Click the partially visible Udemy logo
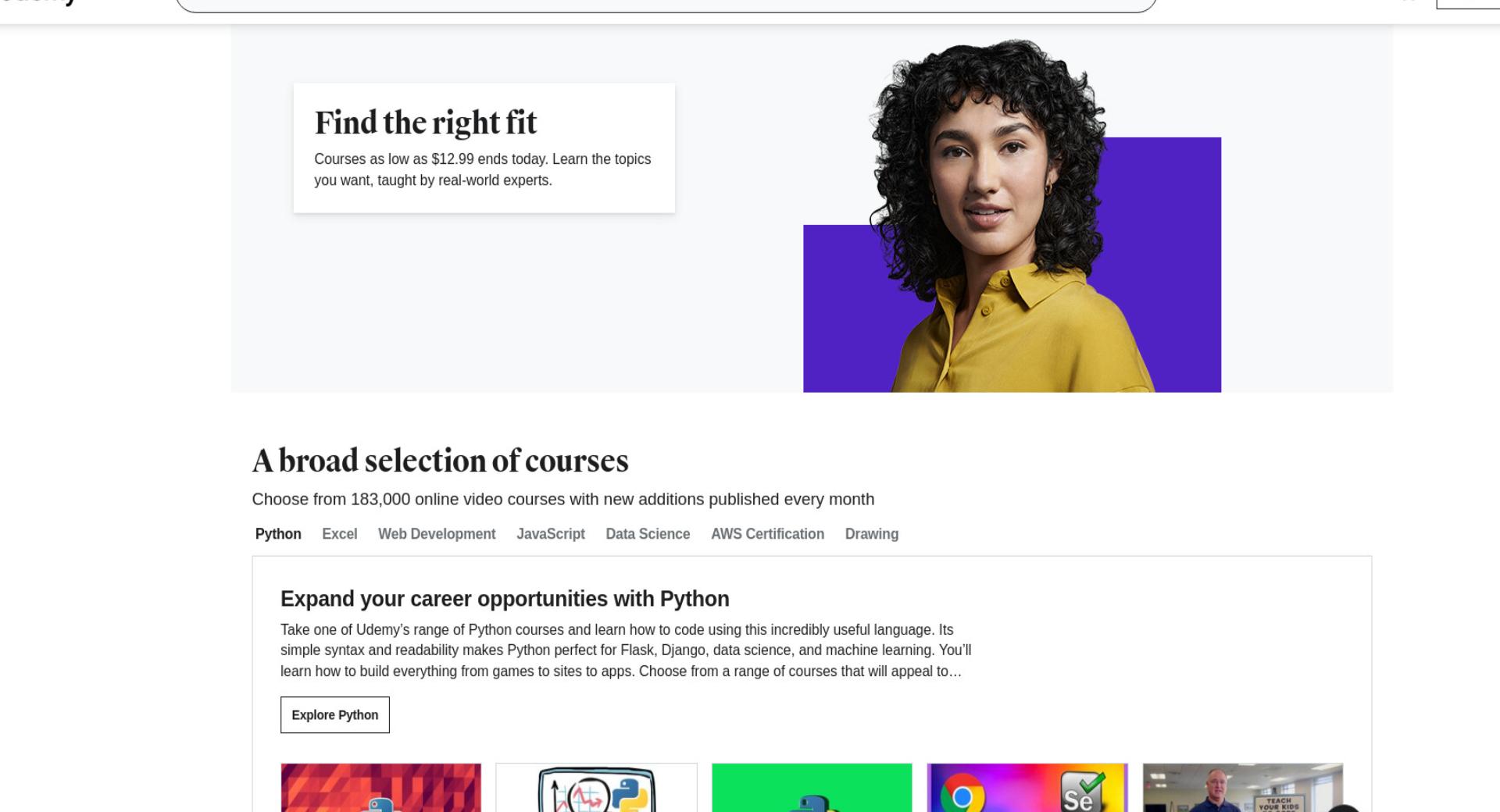 click(x=39, y=3)
